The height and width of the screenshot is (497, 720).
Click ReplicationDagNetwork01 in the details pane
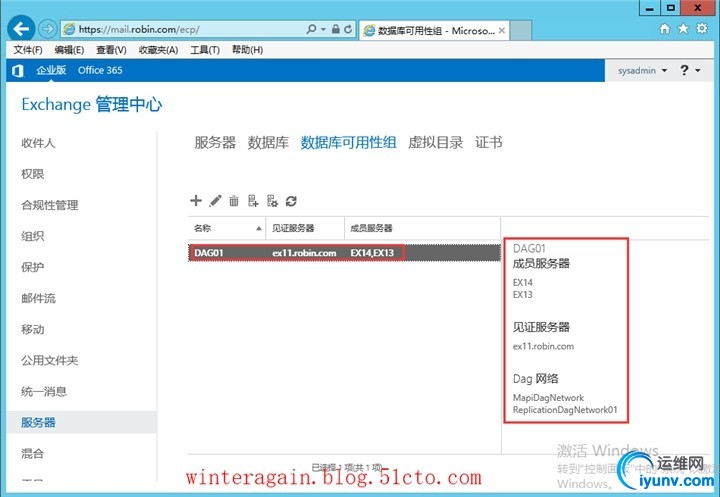coord(565,410)
